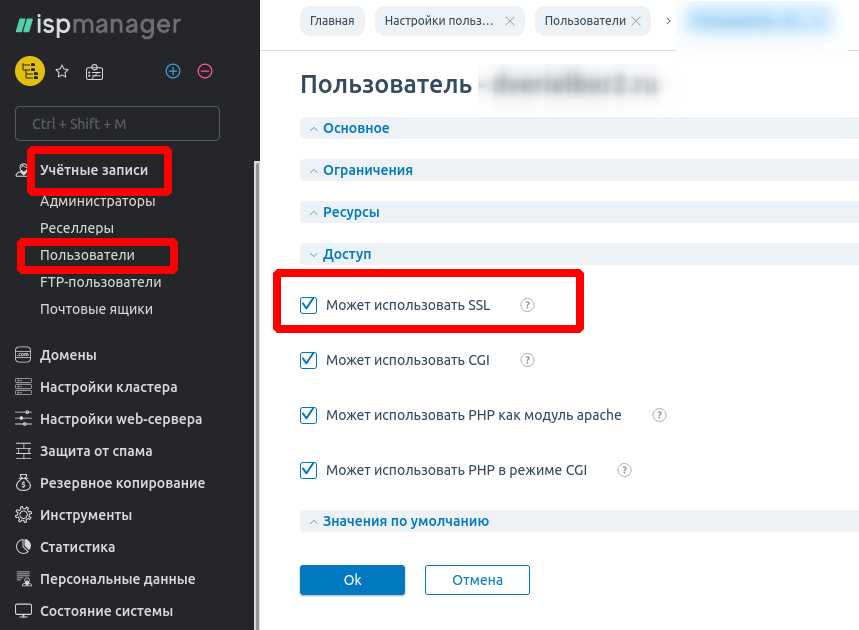The height and width of the screenshot is (630, 859).
Task: Disable PHP как модуль apache checkbox
Action: (x=309, y=415)
